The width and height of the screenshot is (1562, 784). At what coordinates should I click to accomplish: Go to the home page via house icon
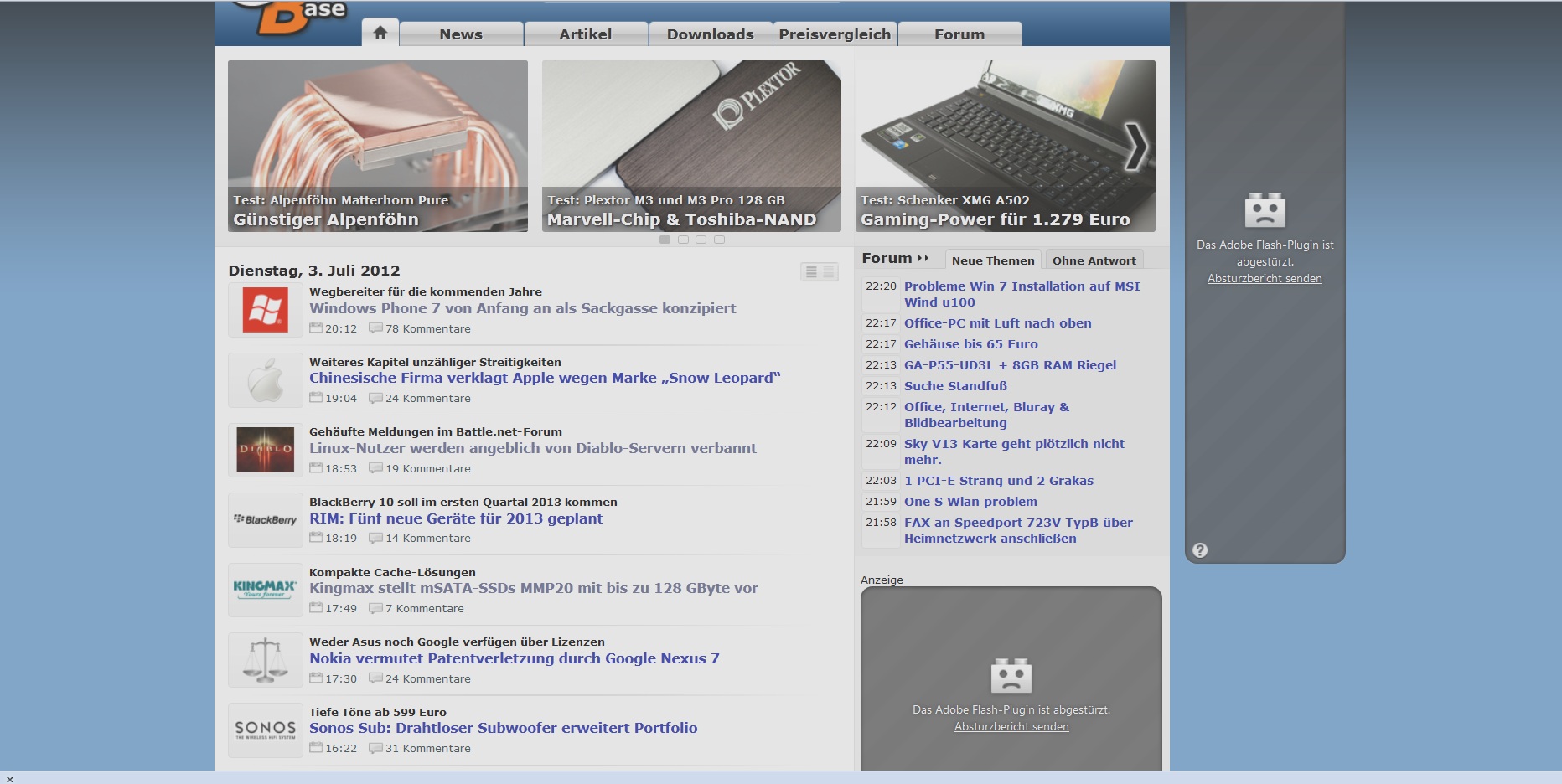click(380, 33)
